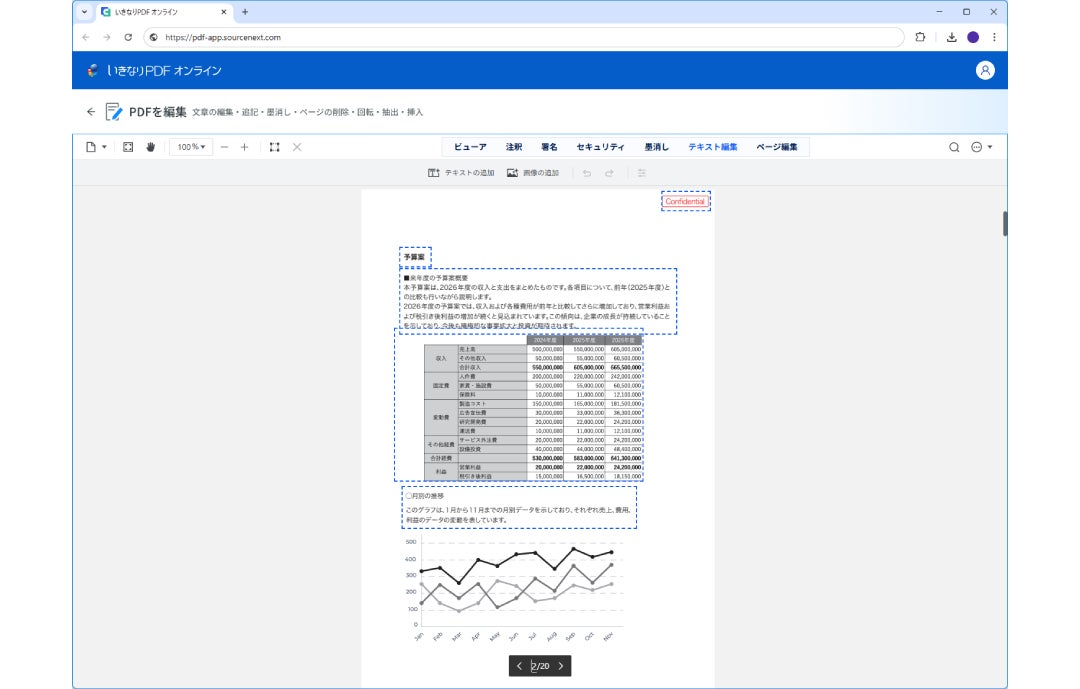Open the tab search dropdown chevron
Screen dimensions: 1080x689
[84, 12]
